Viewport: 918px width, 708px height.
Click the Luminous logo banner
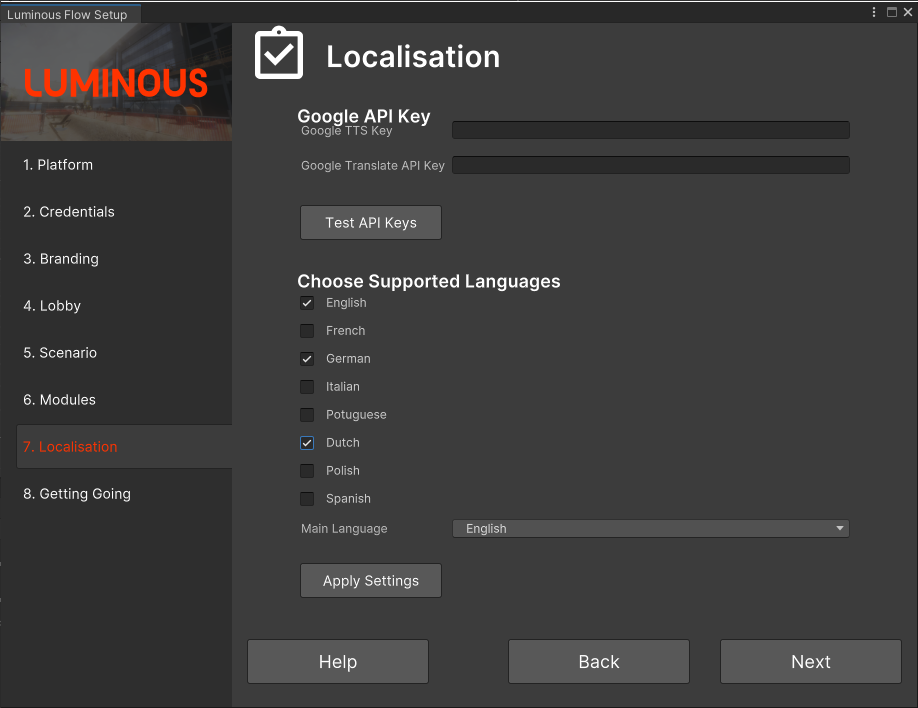(x=116, y=82)
